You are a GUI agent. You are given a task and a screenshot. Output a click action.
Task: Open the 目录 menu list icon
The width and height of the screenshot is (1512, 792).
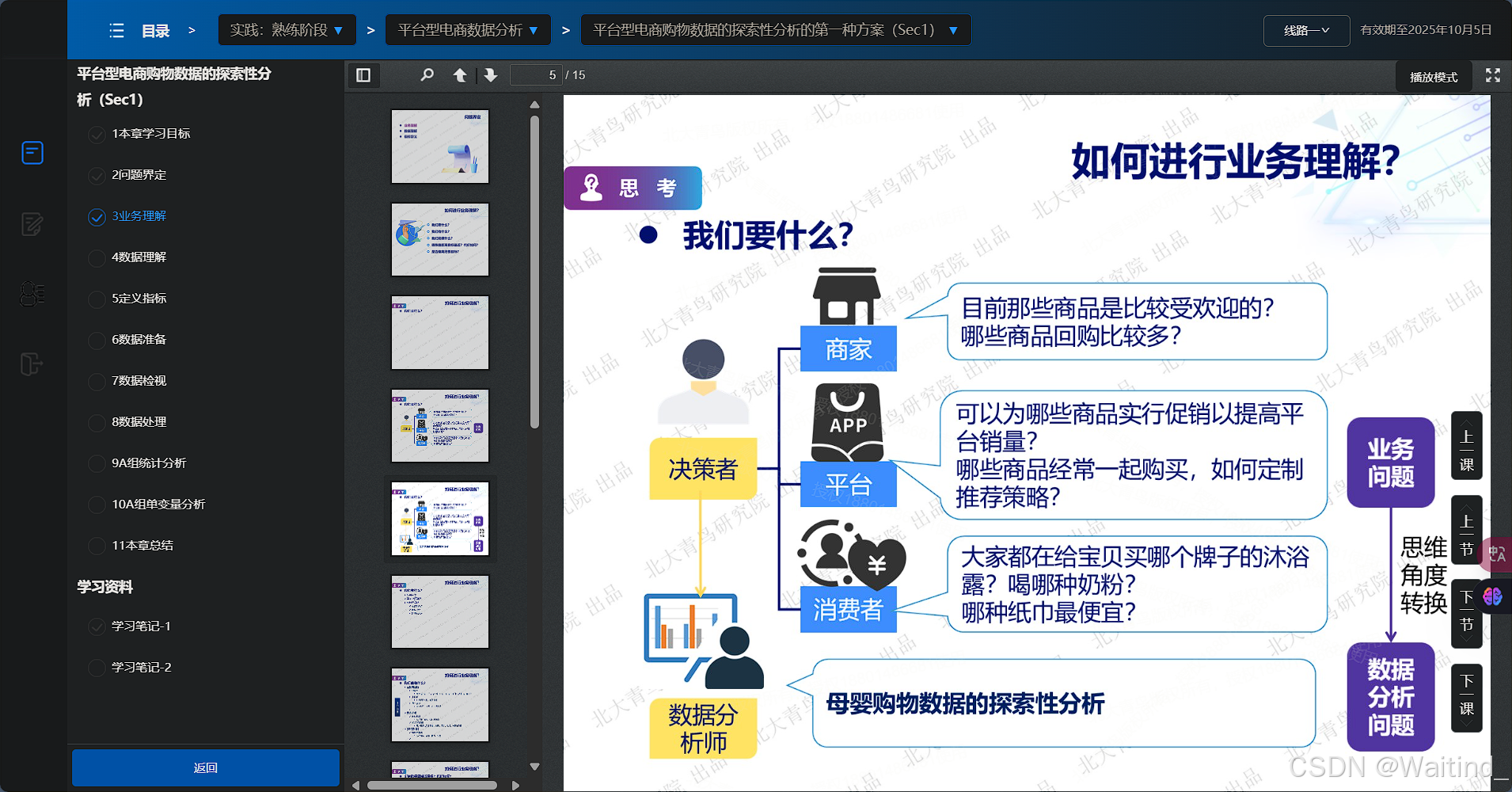click(x=116, y=31)
